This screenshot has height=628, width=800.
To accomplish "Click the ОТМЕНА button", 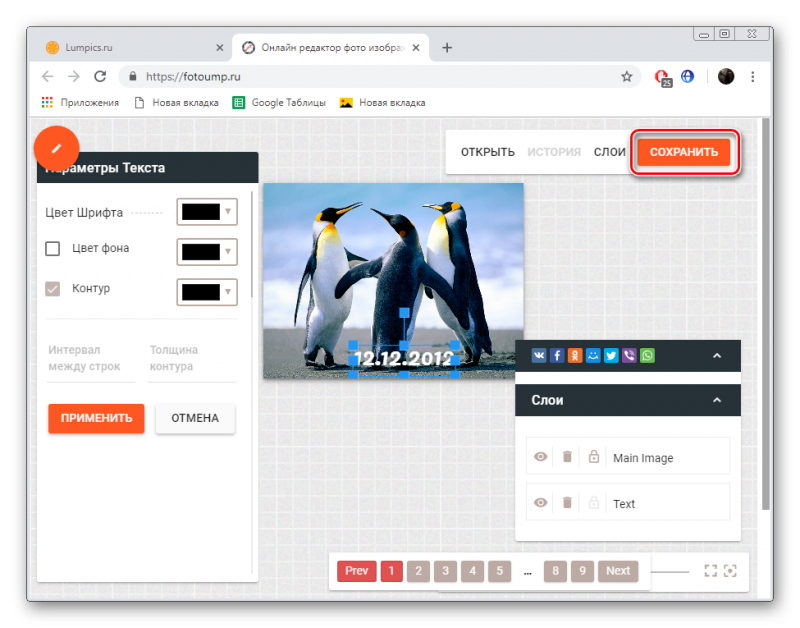I will [195, 418].
